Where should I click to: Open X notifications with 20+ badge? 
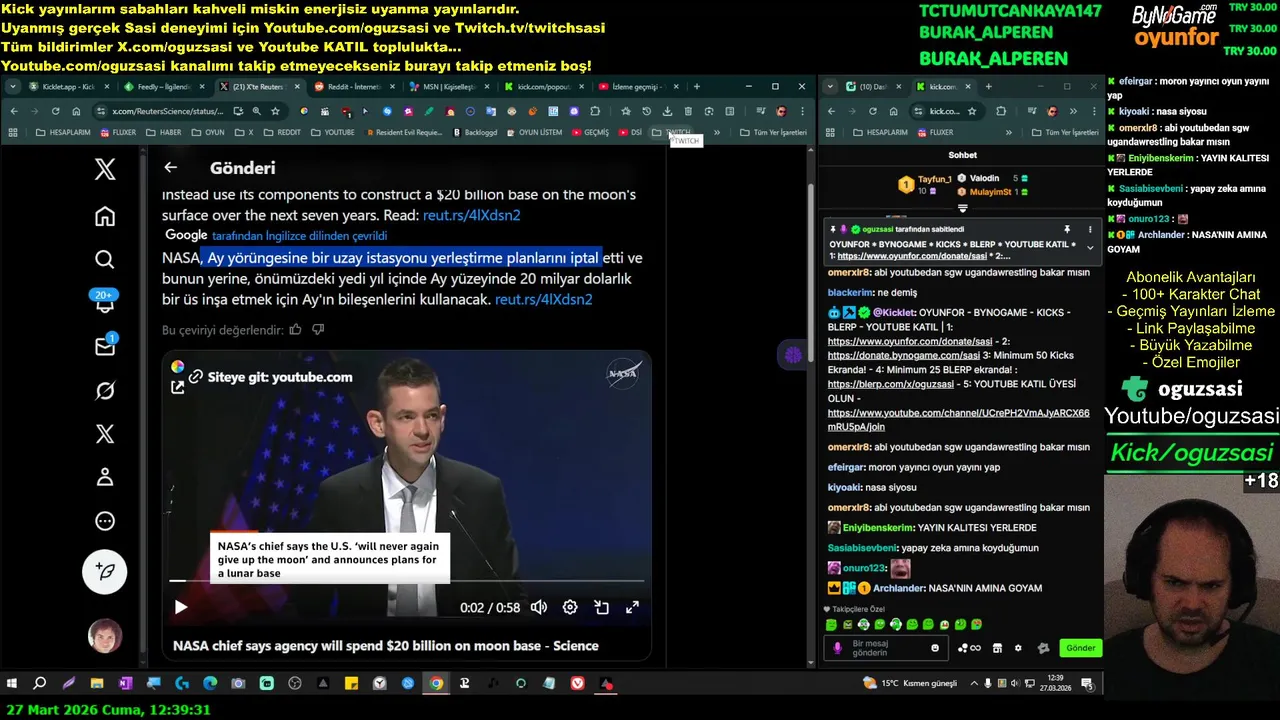(105, 303)
